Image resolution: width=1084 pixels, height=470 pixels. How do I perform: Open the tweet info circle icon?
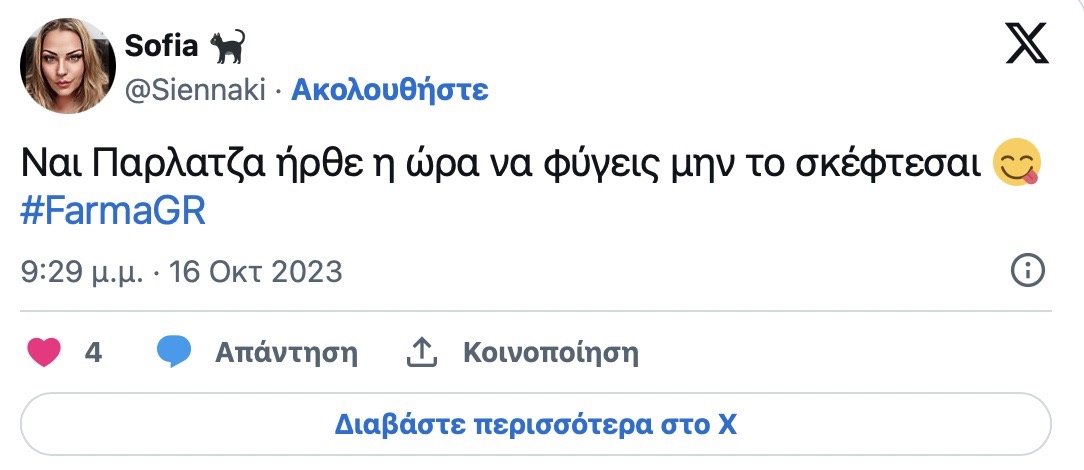tap(1028, 270)
